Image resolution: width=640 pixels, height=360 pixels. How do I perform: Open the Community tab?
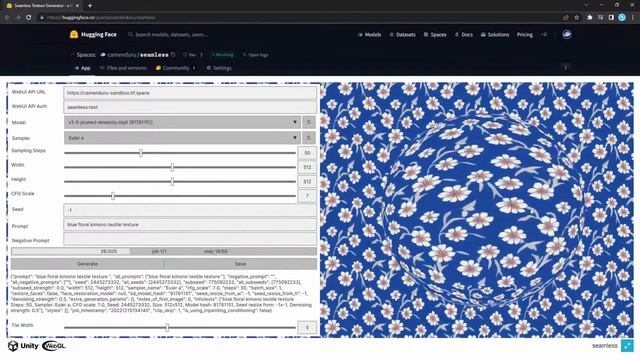pos(176,68)
